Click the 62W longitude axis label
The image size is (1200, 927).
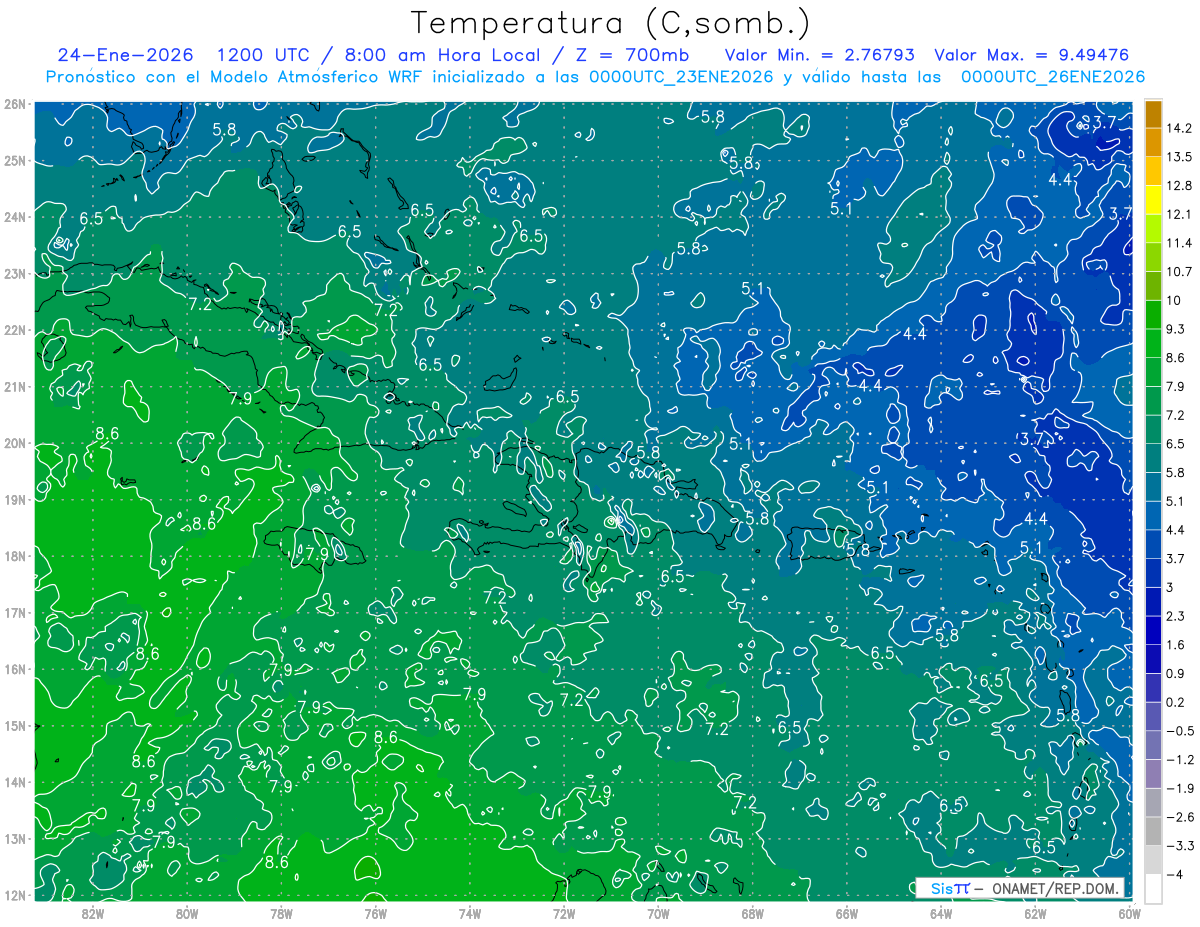coord(1036,914)
